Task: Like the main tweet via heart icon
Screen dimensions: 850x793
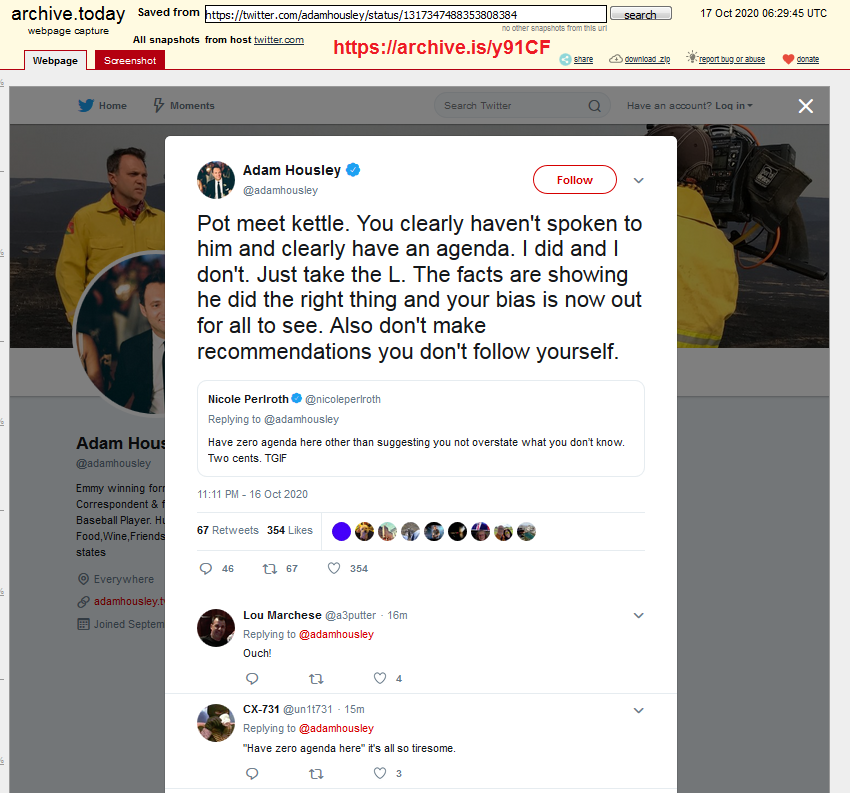Action: point(334,568)
